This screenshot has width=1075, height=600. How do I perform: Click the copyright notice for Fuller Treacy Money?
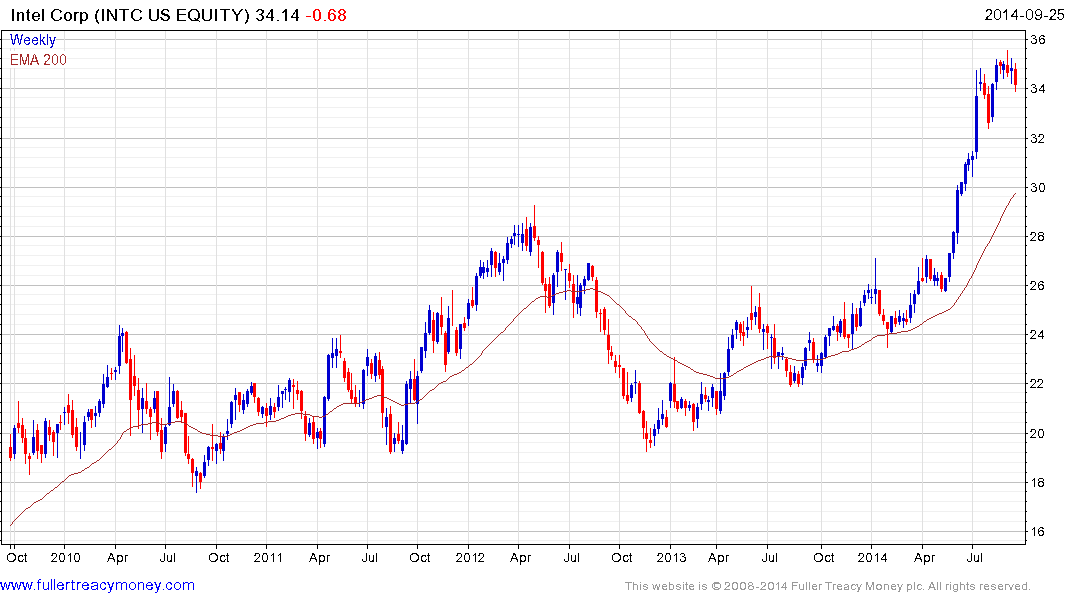point(828,586)
